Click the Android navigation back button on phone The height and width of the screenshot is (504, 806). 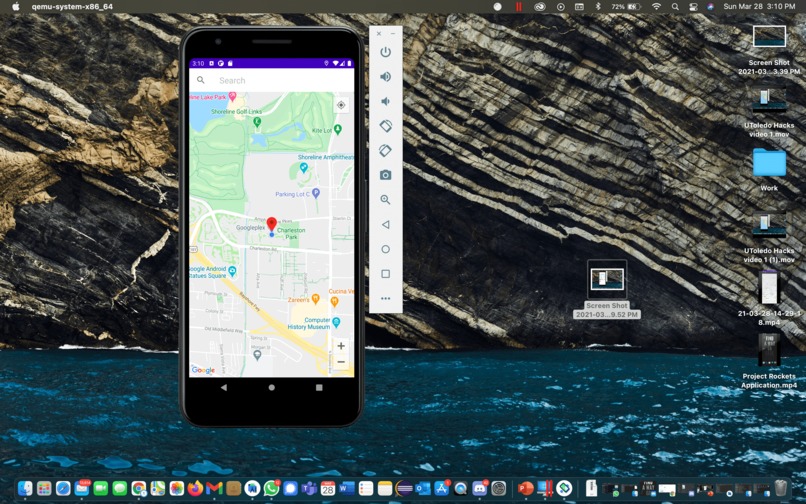[x=224, y=387]
